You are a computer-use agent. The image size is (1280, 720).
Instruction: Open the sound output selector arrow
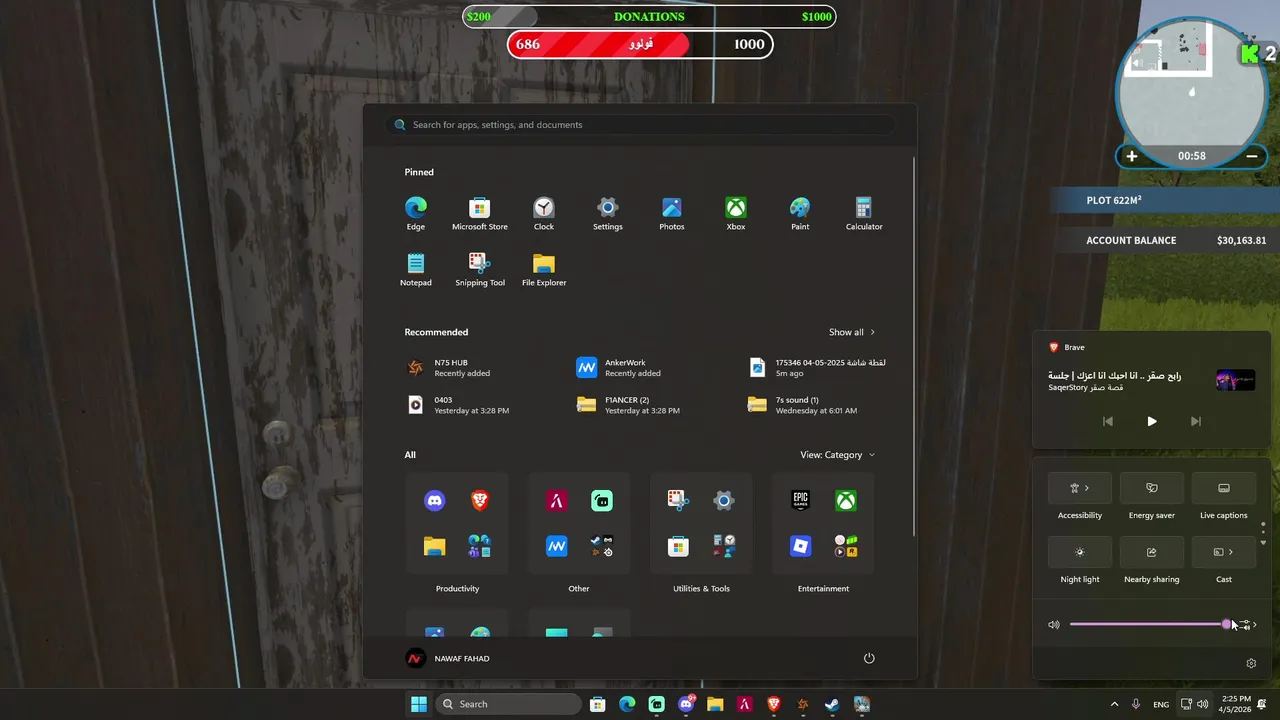tap(1250, 625)
